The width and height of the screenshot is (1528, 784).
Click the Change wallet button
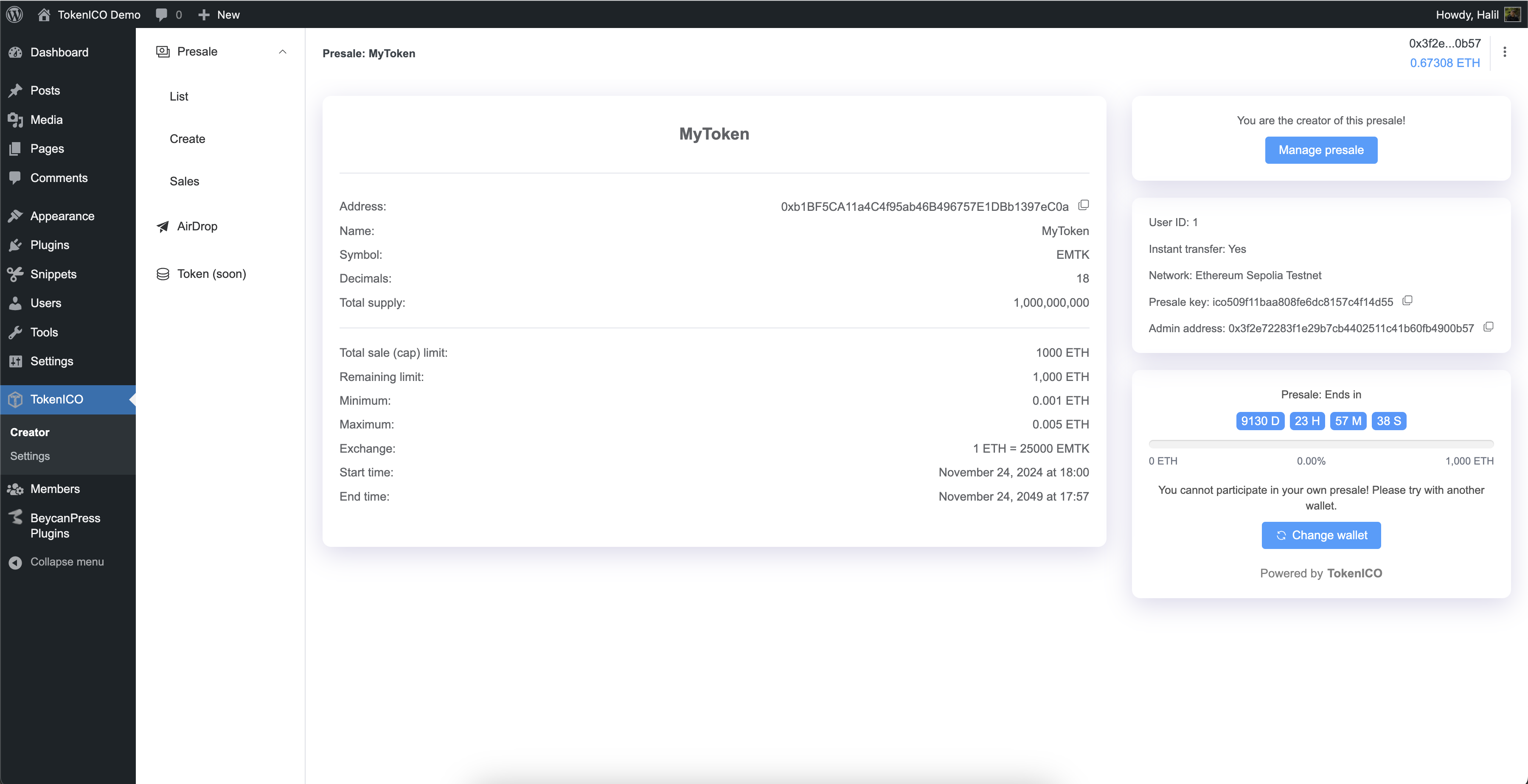point(1321,535)
